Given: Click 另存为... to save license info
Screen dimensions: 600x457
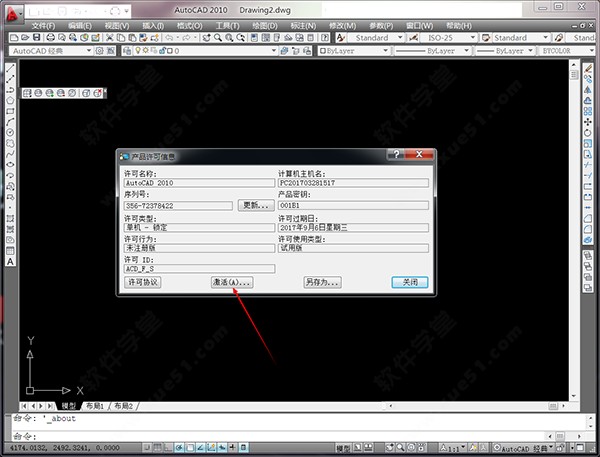Looking at the screenshot, I should pos(323,283).
